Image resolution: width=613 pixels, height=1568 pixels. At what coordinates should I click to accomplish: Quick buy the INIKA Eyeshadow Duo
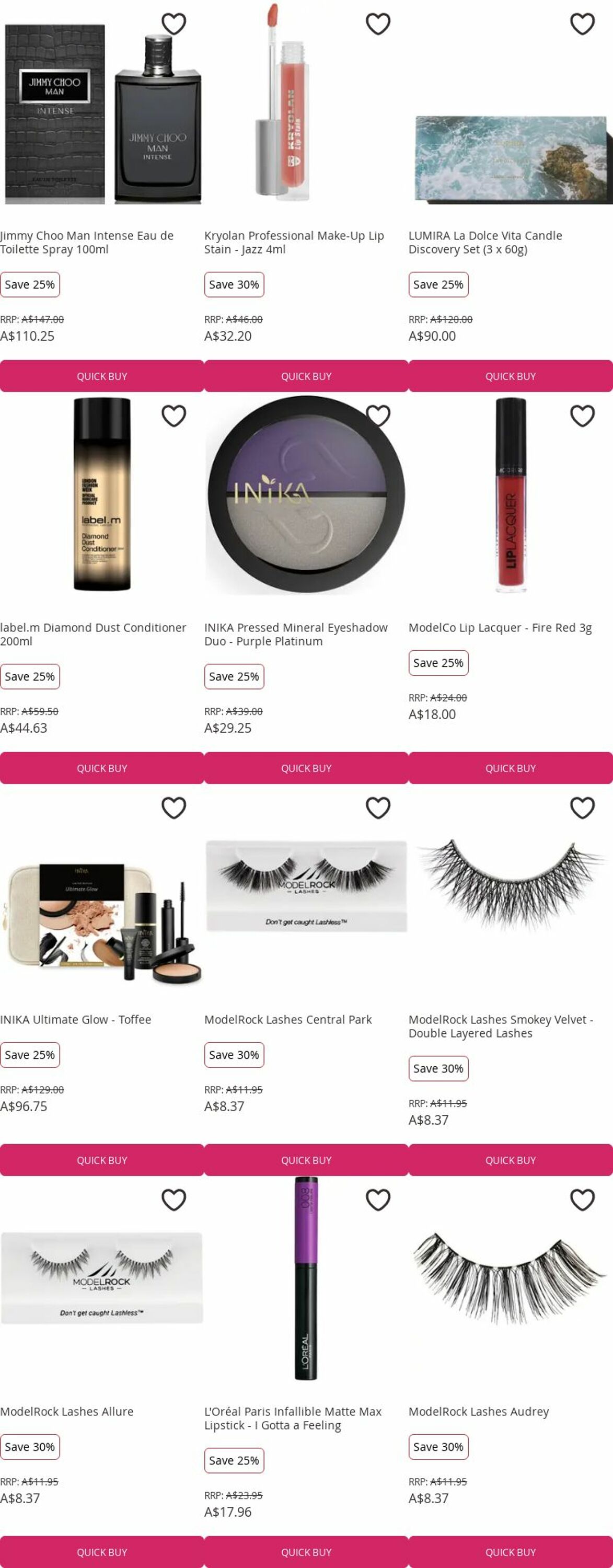[x=306, y=768]
